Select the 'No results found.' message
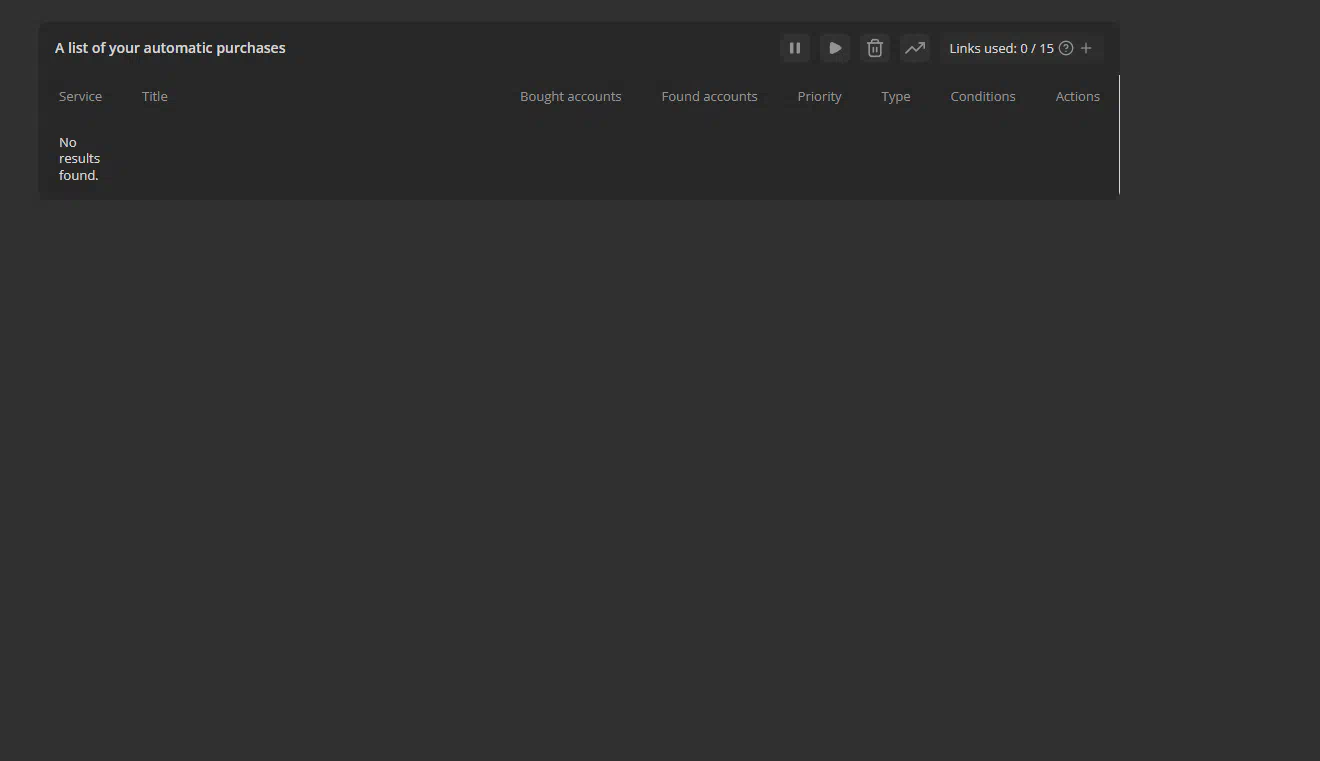This screenshot has height=761, width=1320. point(79,159)
